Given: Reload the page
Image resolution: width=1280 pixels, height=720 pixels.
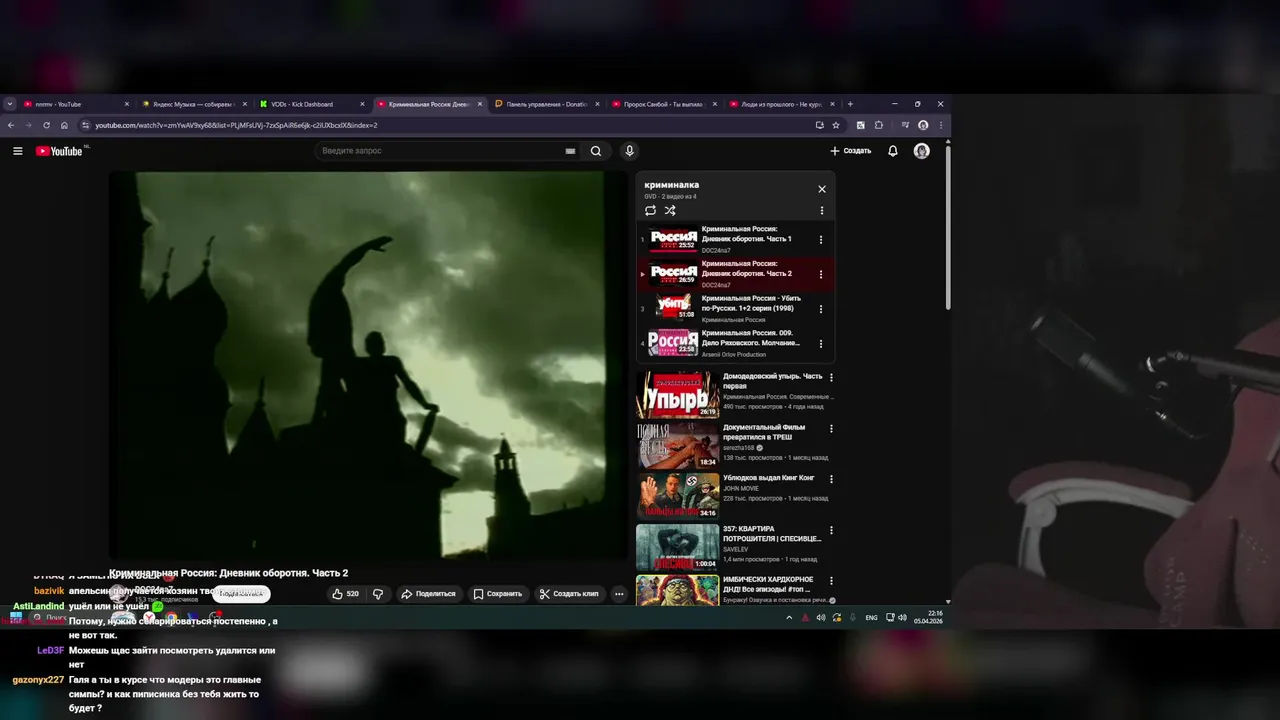Looking at the screenshot, I should (46, 125).
